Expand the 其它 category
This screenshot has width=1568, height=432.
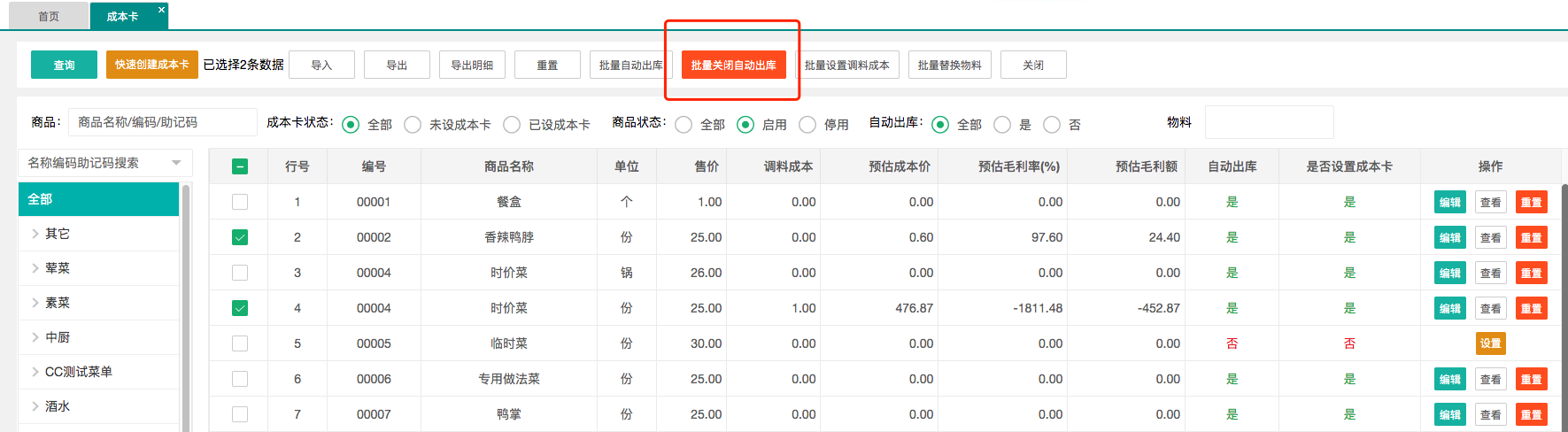(35, 234)
